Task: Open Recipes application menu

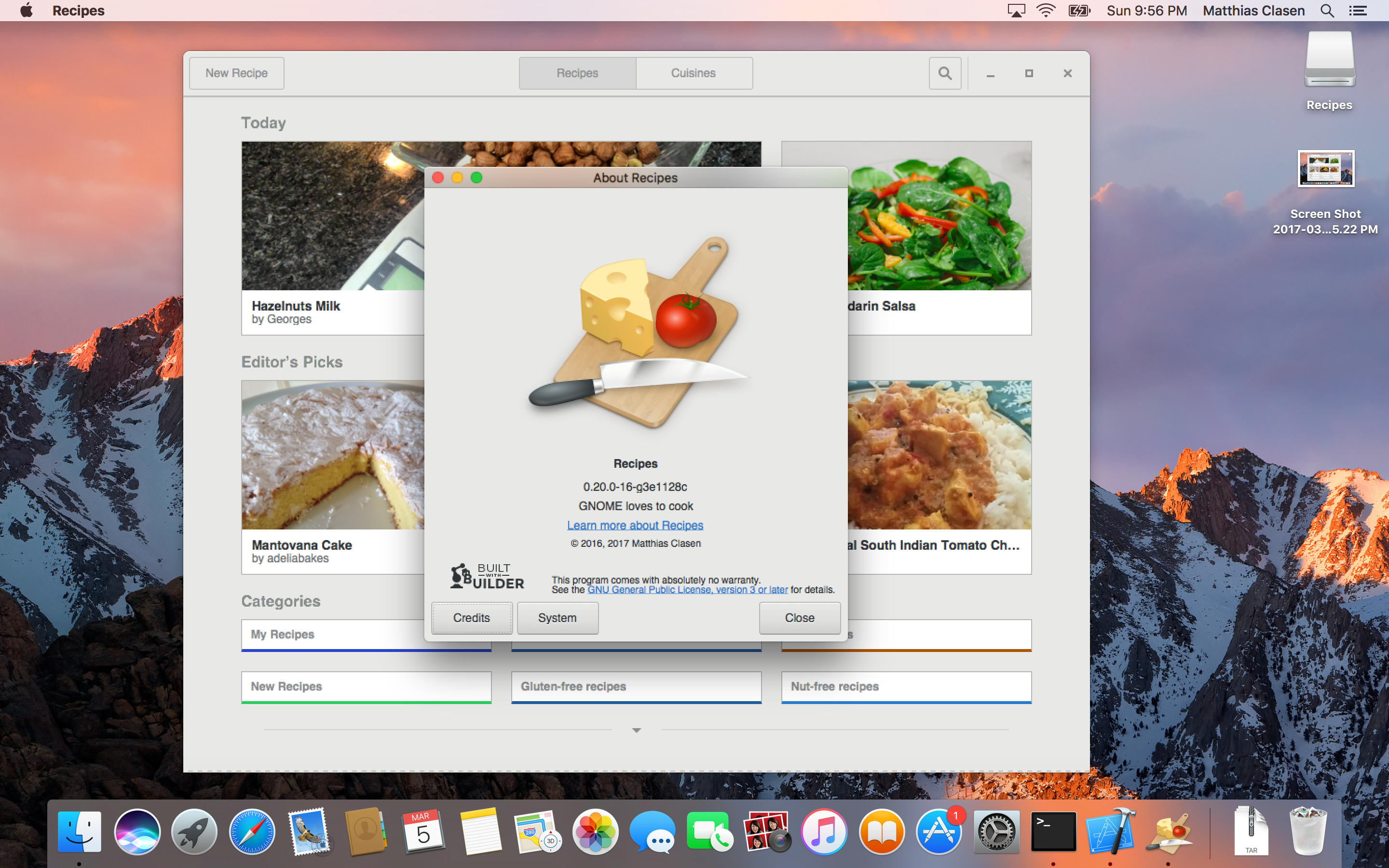Action: [x=78, y=10]
